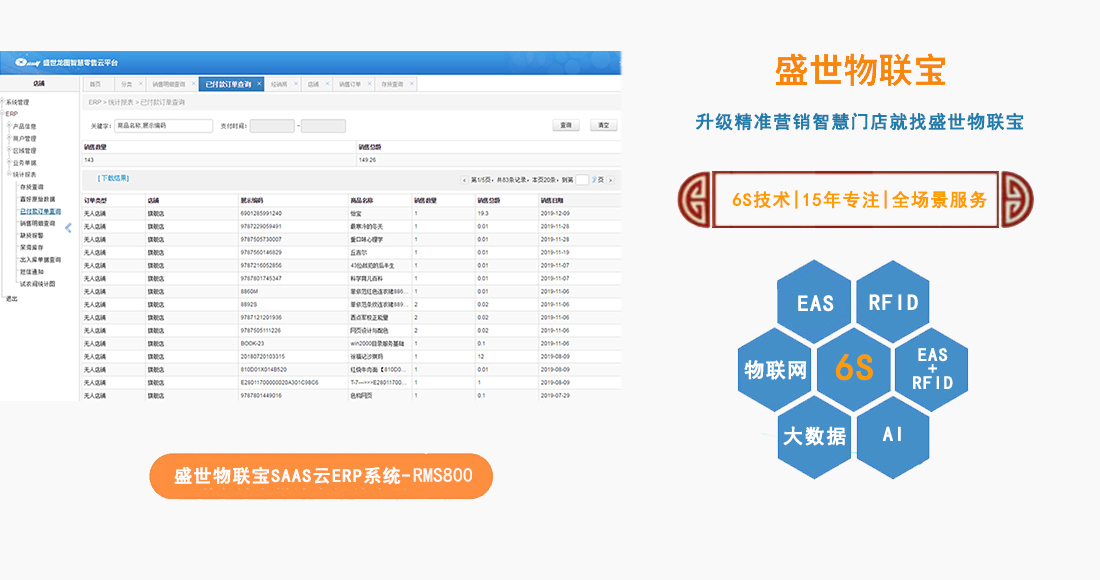Click the blue sidebar collapse arrow

pyautogui.click(x=68, y=228)
